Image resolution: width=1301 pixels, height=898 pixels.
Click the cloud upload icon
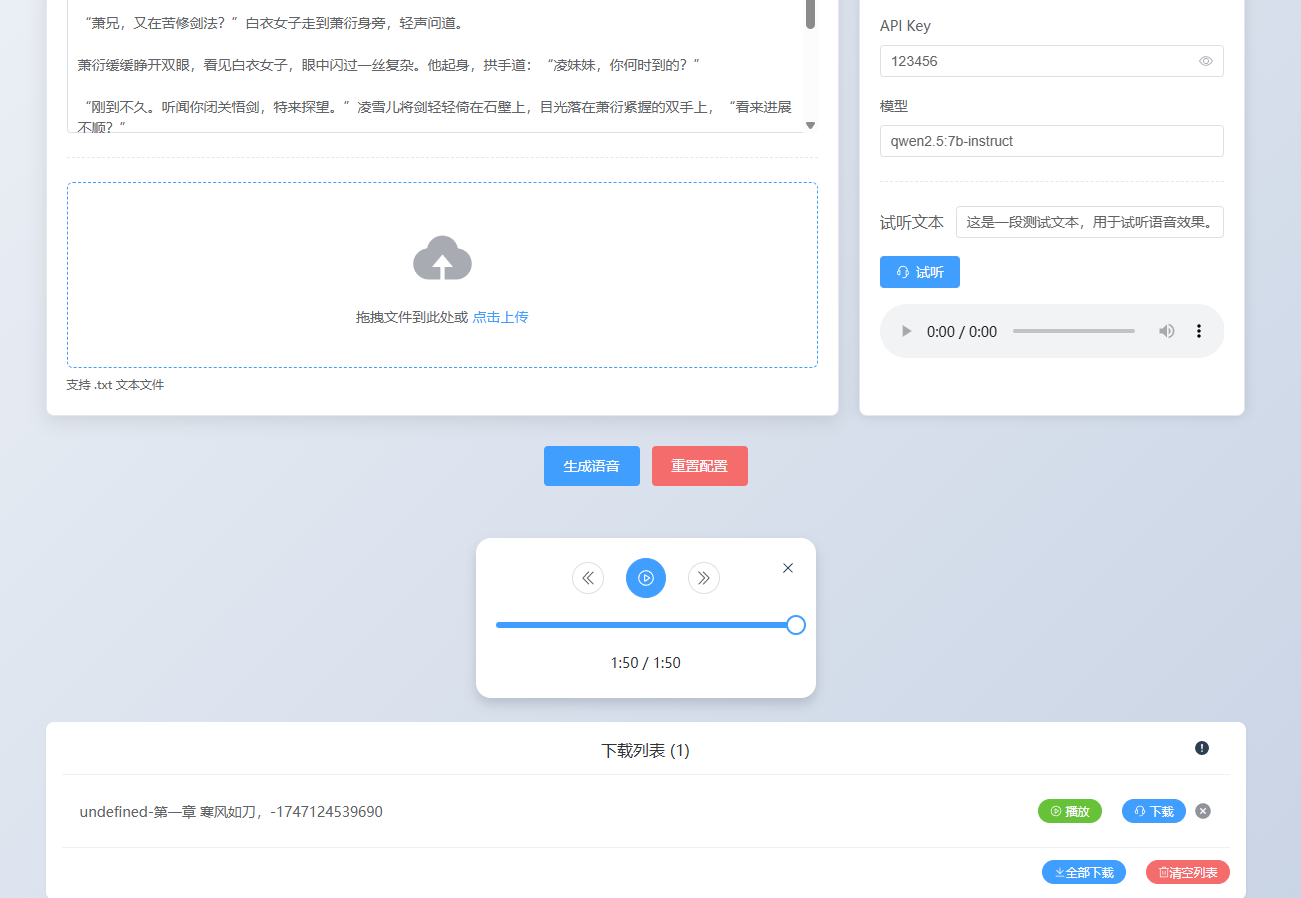click(x=442, y=259)
